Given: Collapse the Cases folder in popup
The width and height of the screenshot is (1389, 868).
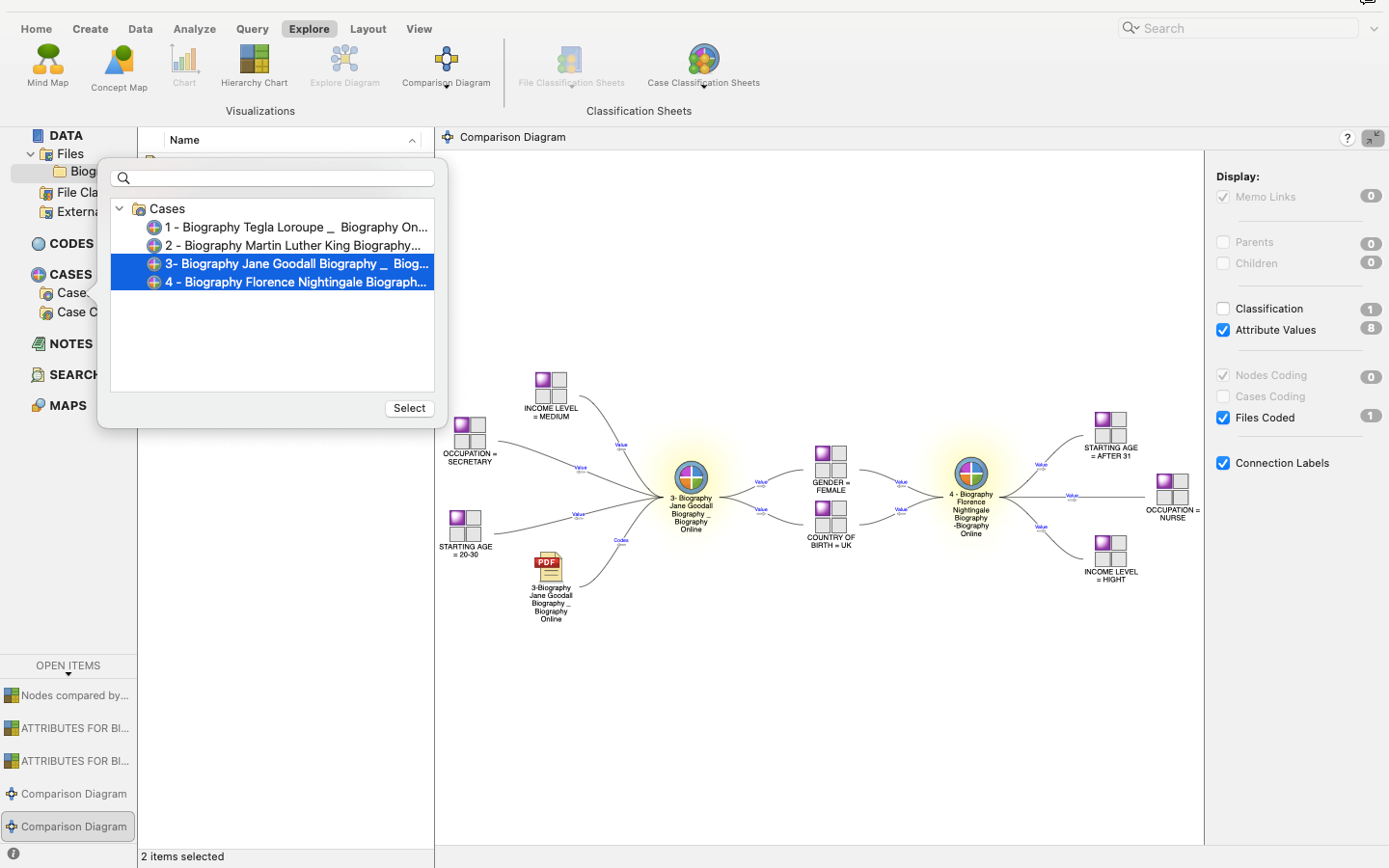Looking at the screenshot, I should (120, 208).
